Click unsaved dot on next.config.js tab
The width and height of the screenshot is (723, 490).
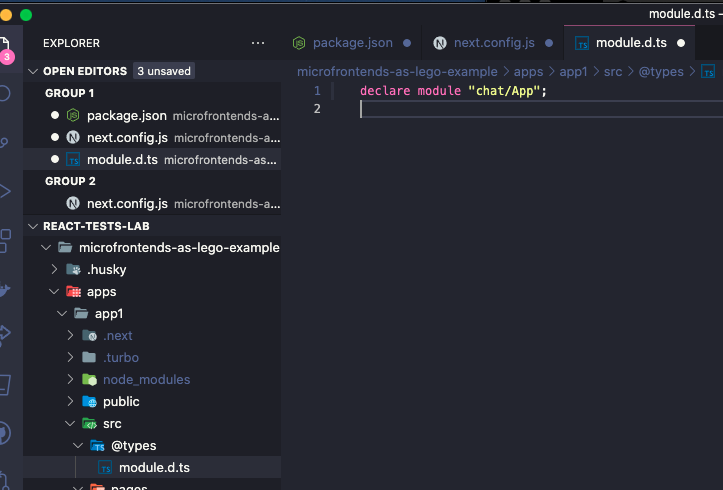click(549, 43)
